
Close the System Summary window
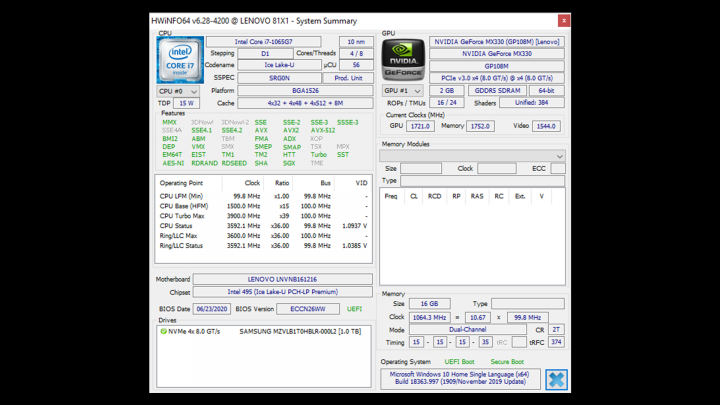(x=564, y=20)
